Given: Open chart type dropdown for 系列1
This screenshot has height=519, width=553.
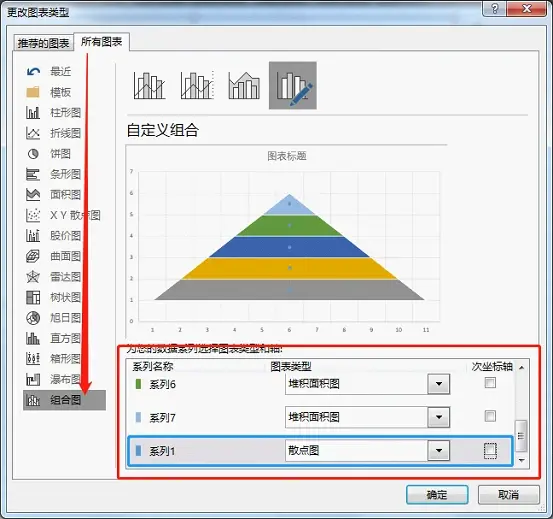Looking at the screenshot, I should click(x=439, y=451).
